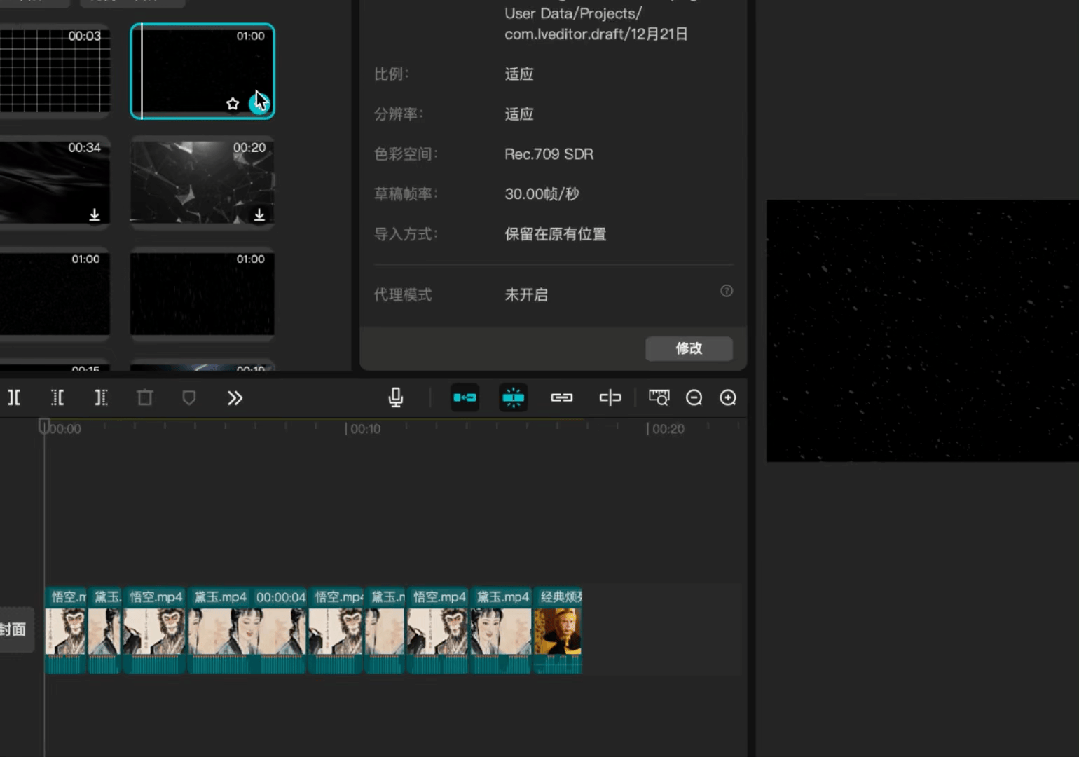
Task: Toggle the preview axis icon
Action: pos(610,398)
